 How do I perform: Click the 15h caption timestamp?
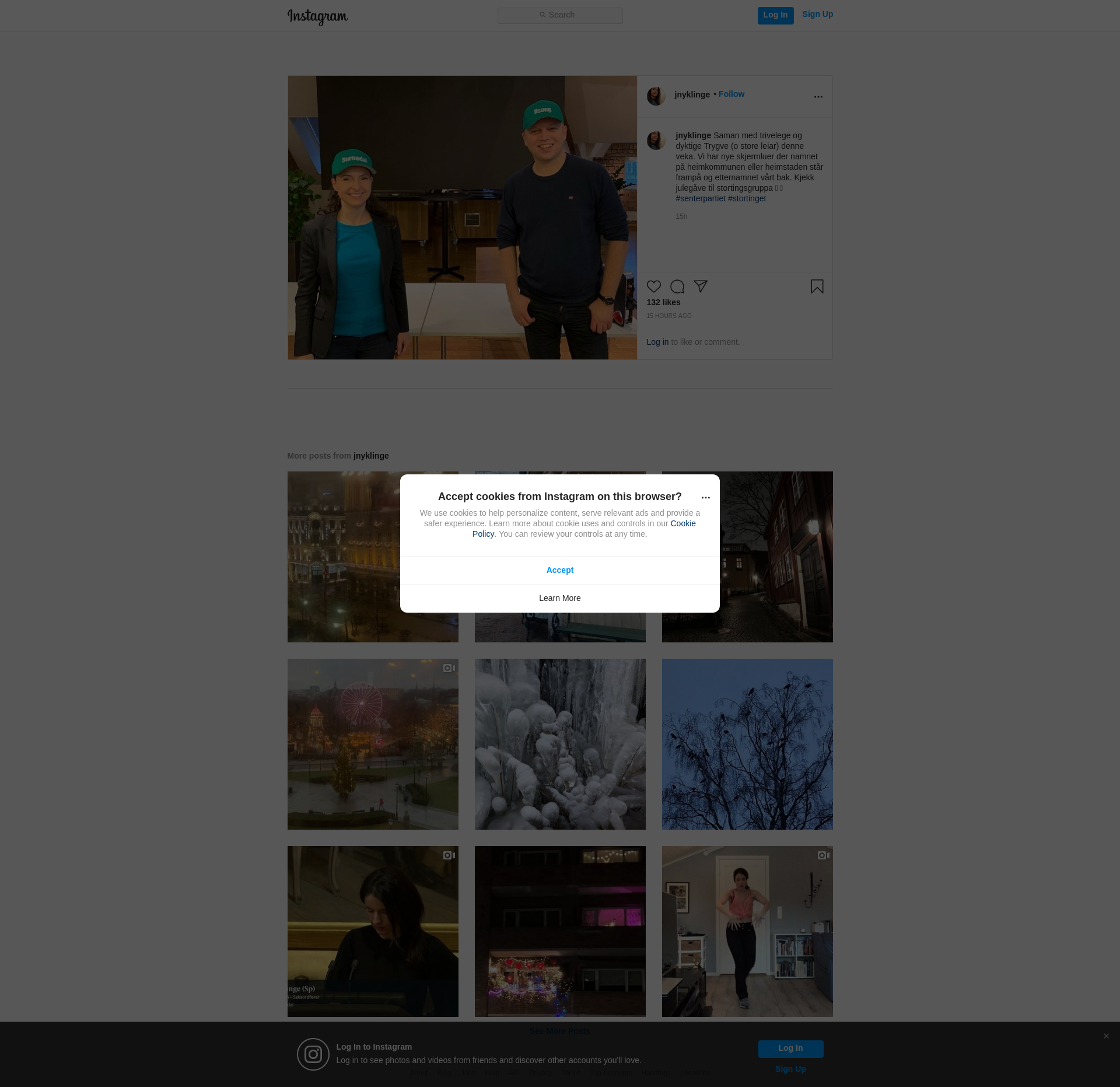point(681,216)
